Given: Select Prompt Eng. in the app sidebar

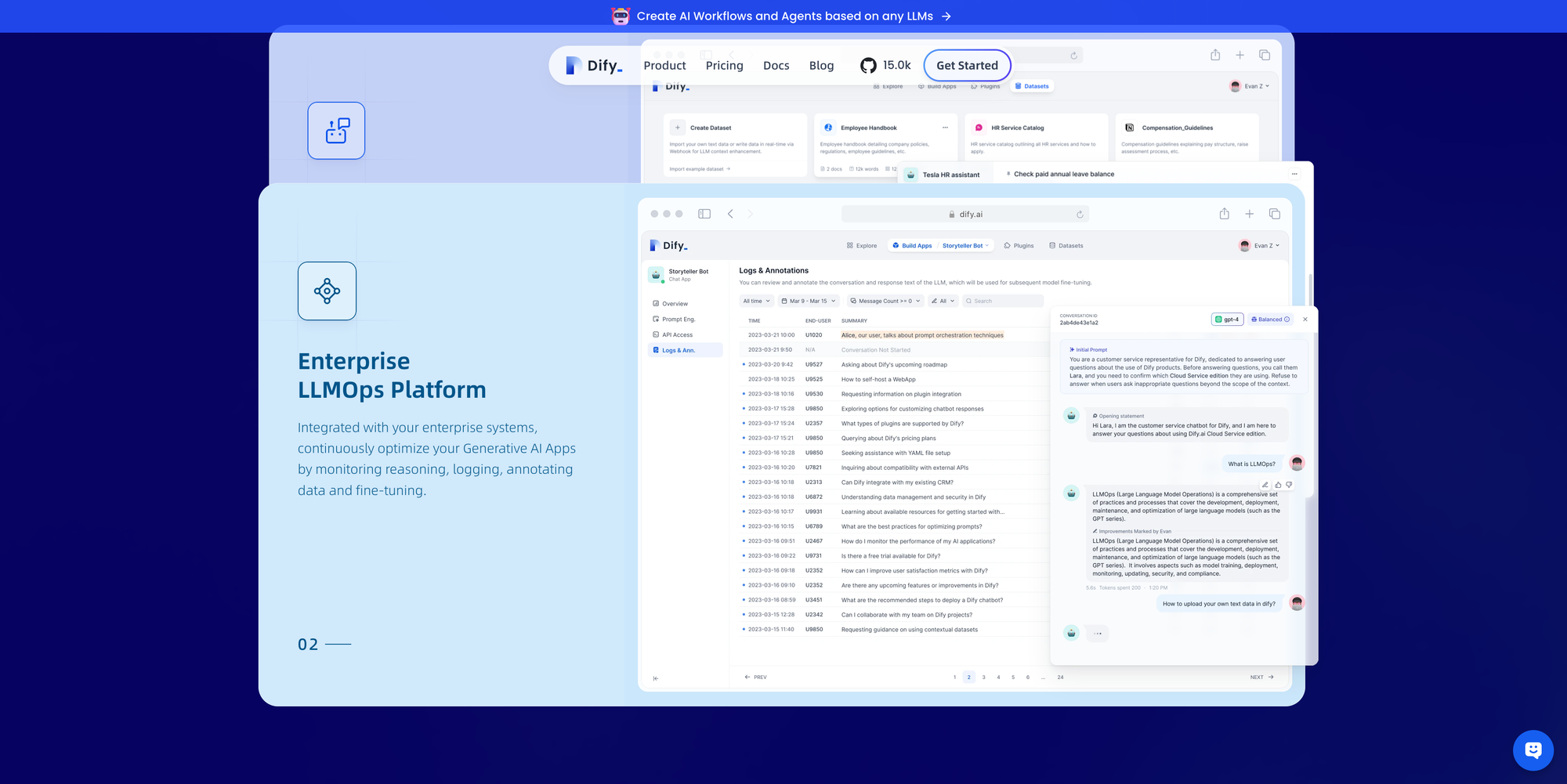Looking at the screenshot, I should click(686, 320).
